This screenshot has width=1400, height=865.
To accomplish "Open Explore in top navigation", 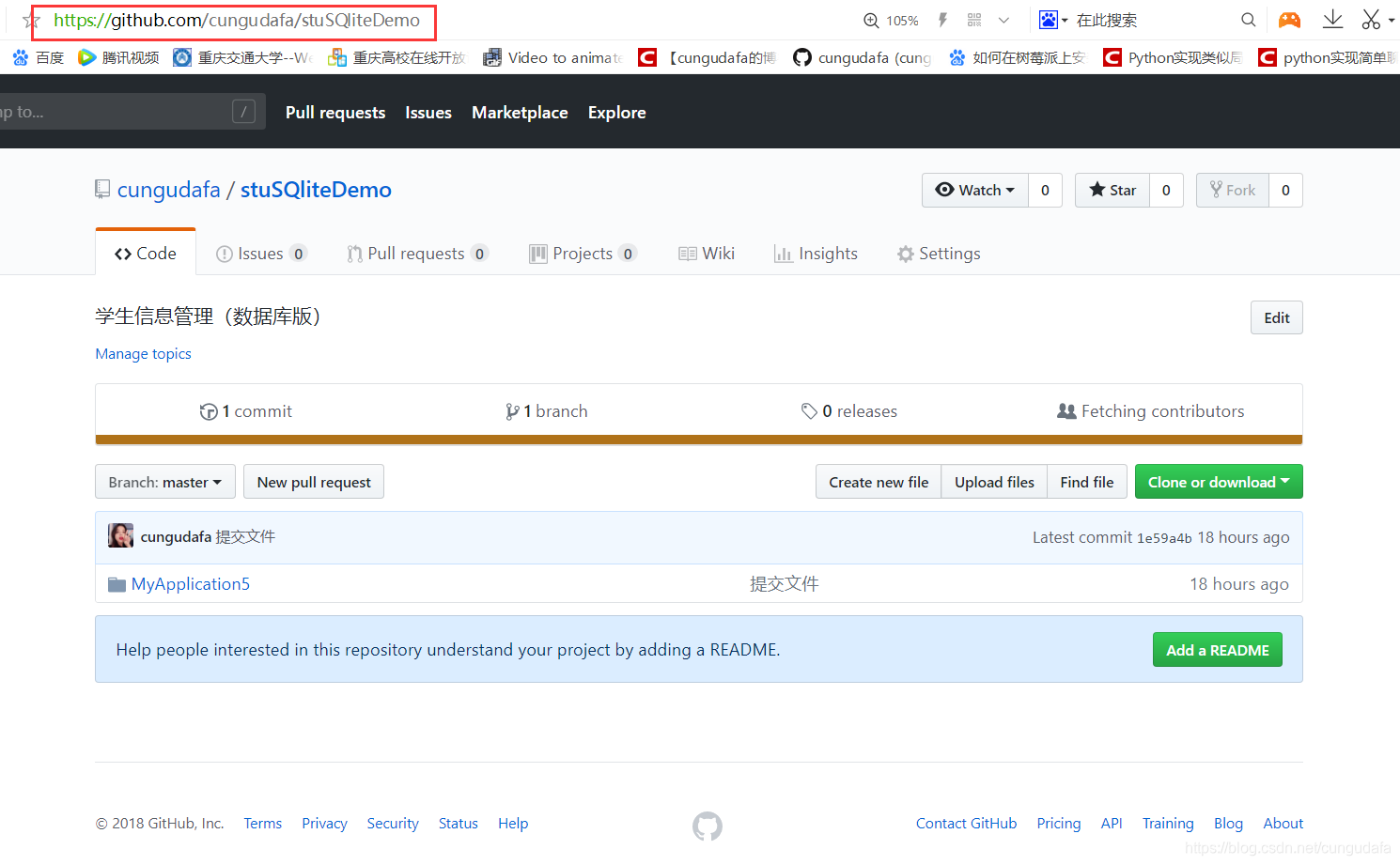I will (617, 113).
